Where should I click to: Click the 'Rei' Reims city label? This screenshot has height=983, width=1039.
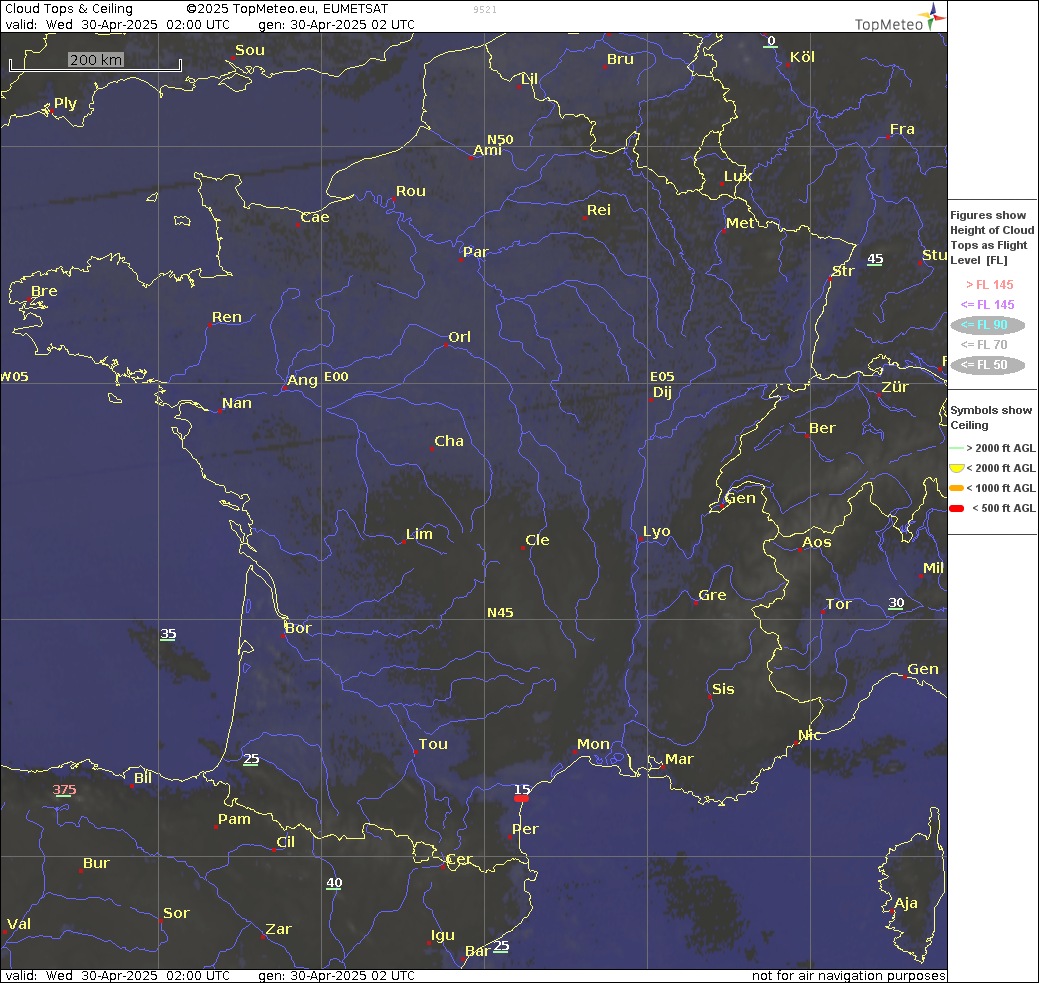599,210
